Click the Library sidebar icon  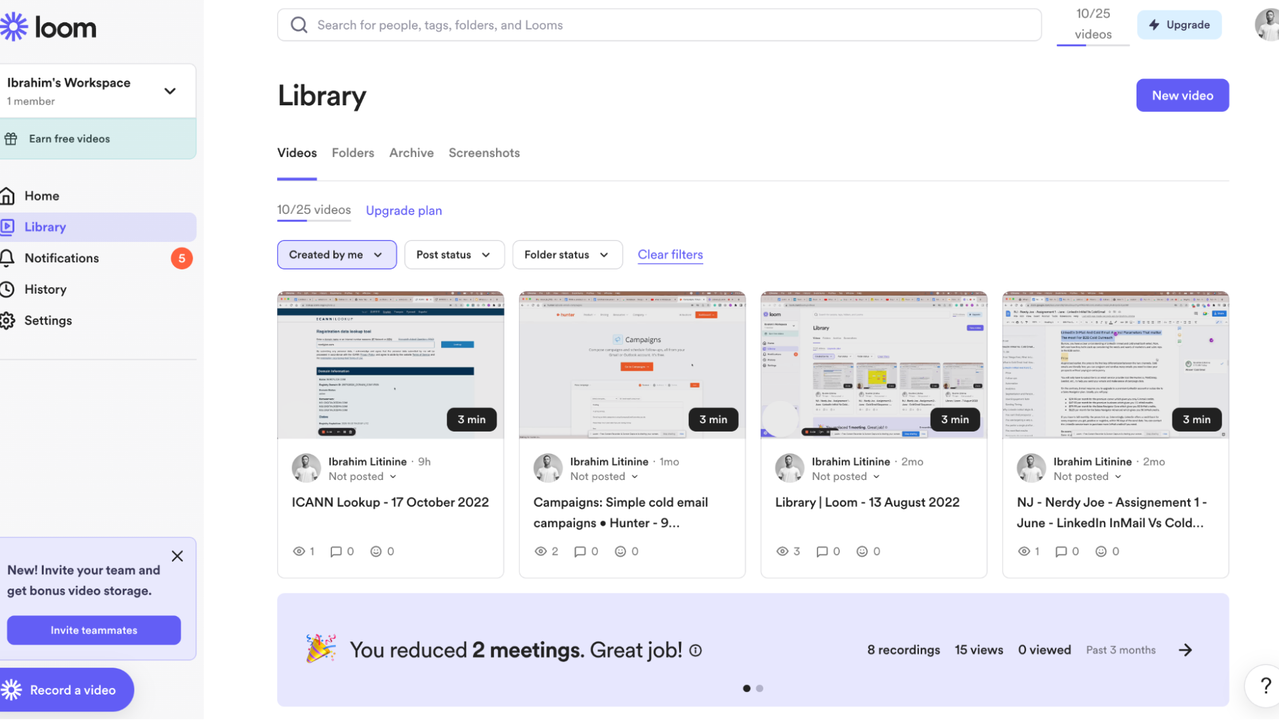click(x=8, y=227)
